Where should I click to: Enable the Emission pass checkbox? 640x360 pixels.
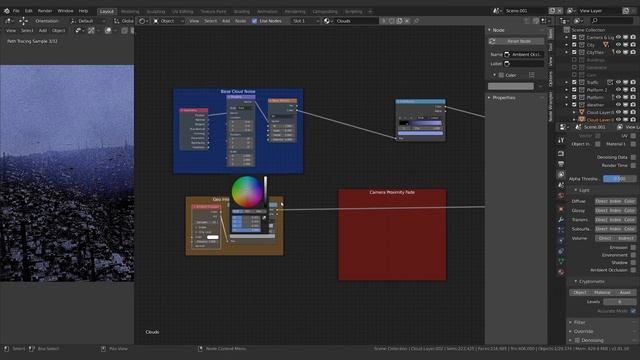pos(633,247)
